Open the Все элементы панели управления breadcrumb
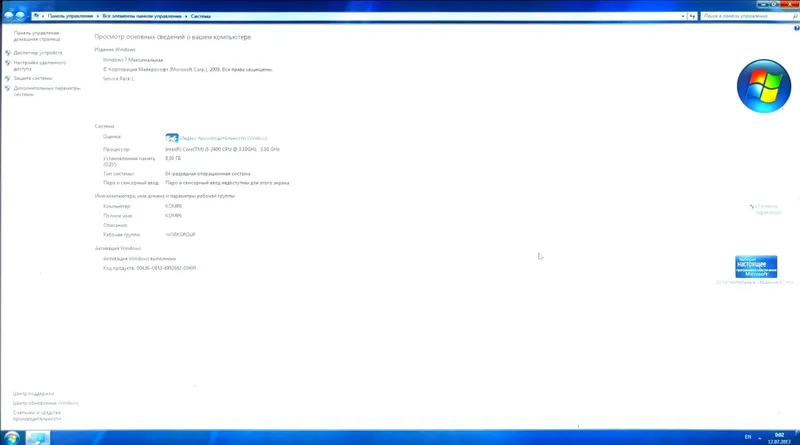The height and width of the screenshot is (445, 800). click(x=142, y=16)
